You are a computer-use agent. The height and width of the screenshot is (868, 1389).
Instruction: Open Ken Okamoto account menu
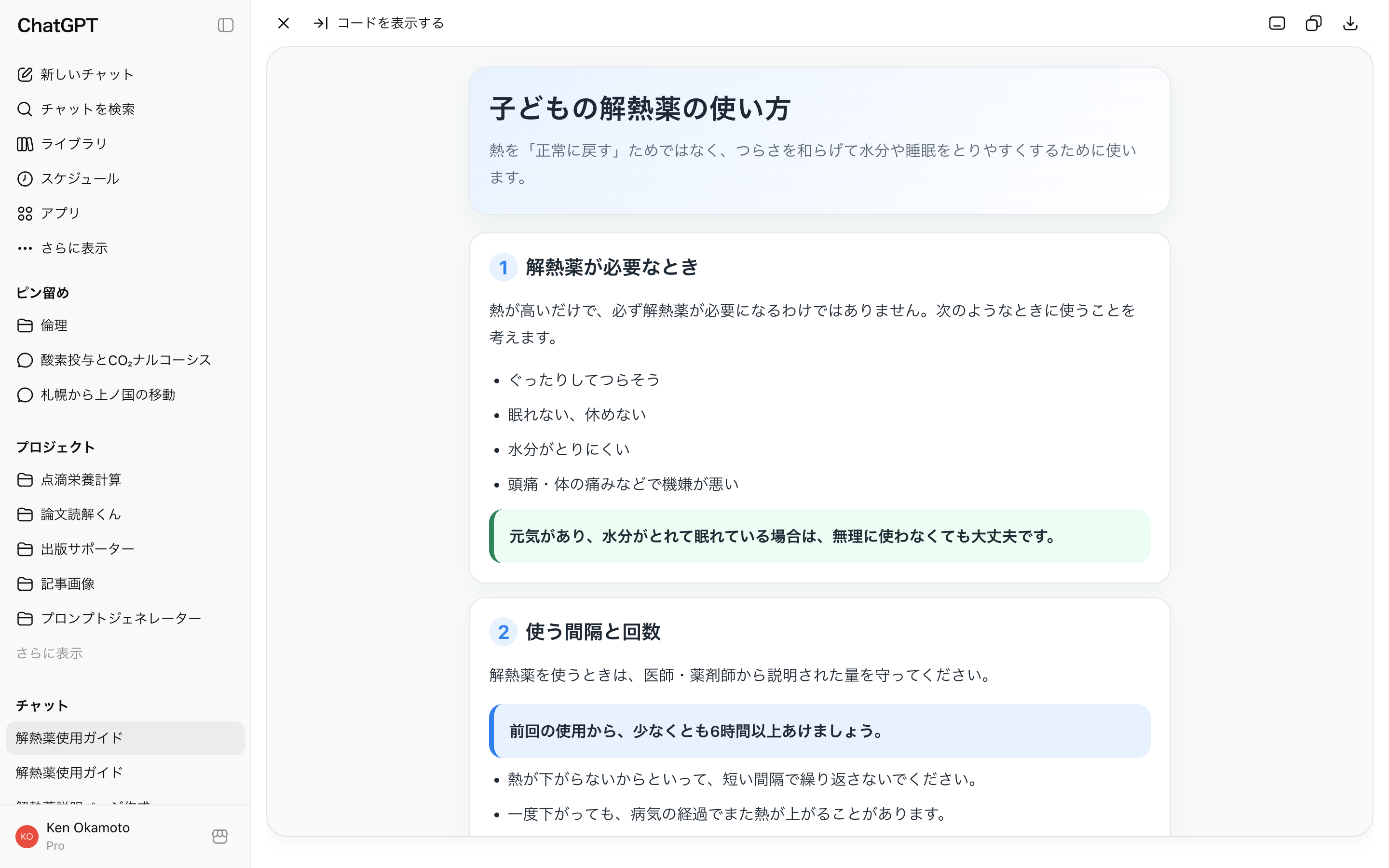click(x=125, y=836)
